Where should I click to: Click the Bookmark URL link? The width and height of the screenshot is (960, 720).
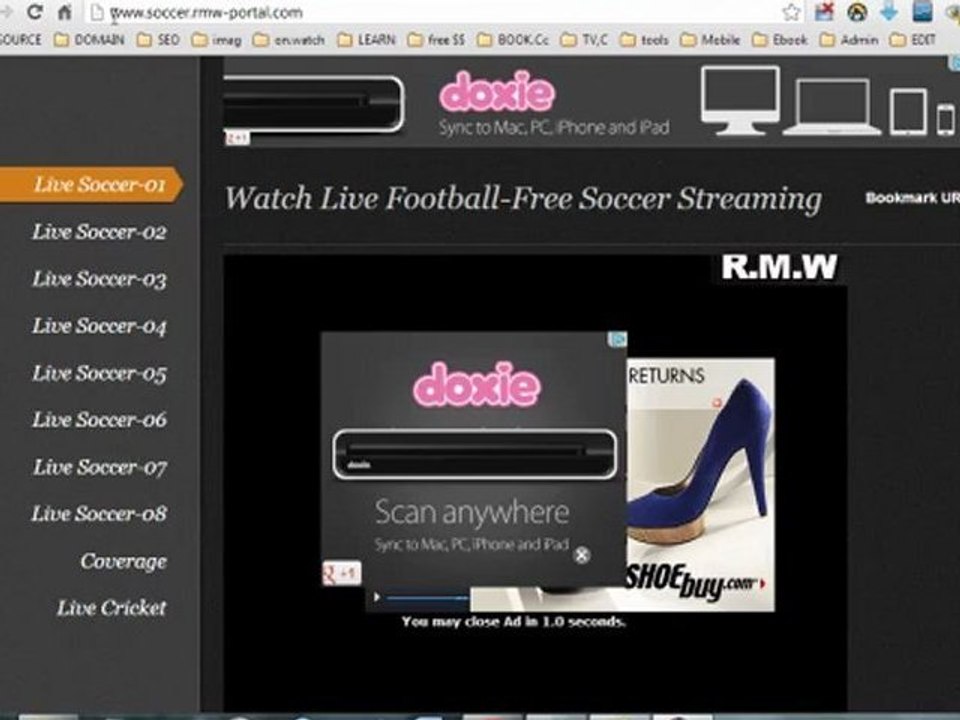pyautogui.click(x=912, y=198)
